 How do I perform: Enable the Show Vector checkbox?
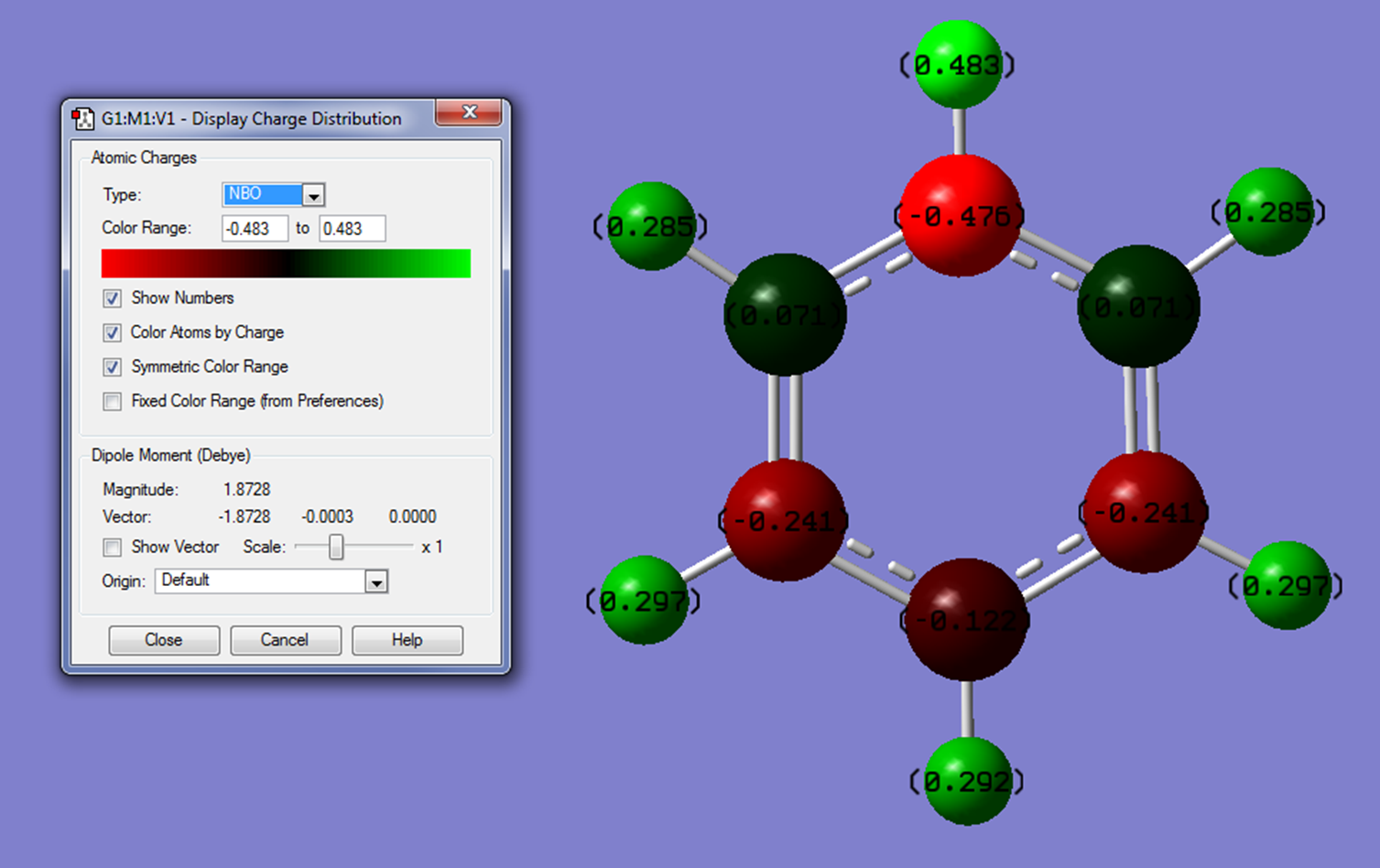point(113,548)
